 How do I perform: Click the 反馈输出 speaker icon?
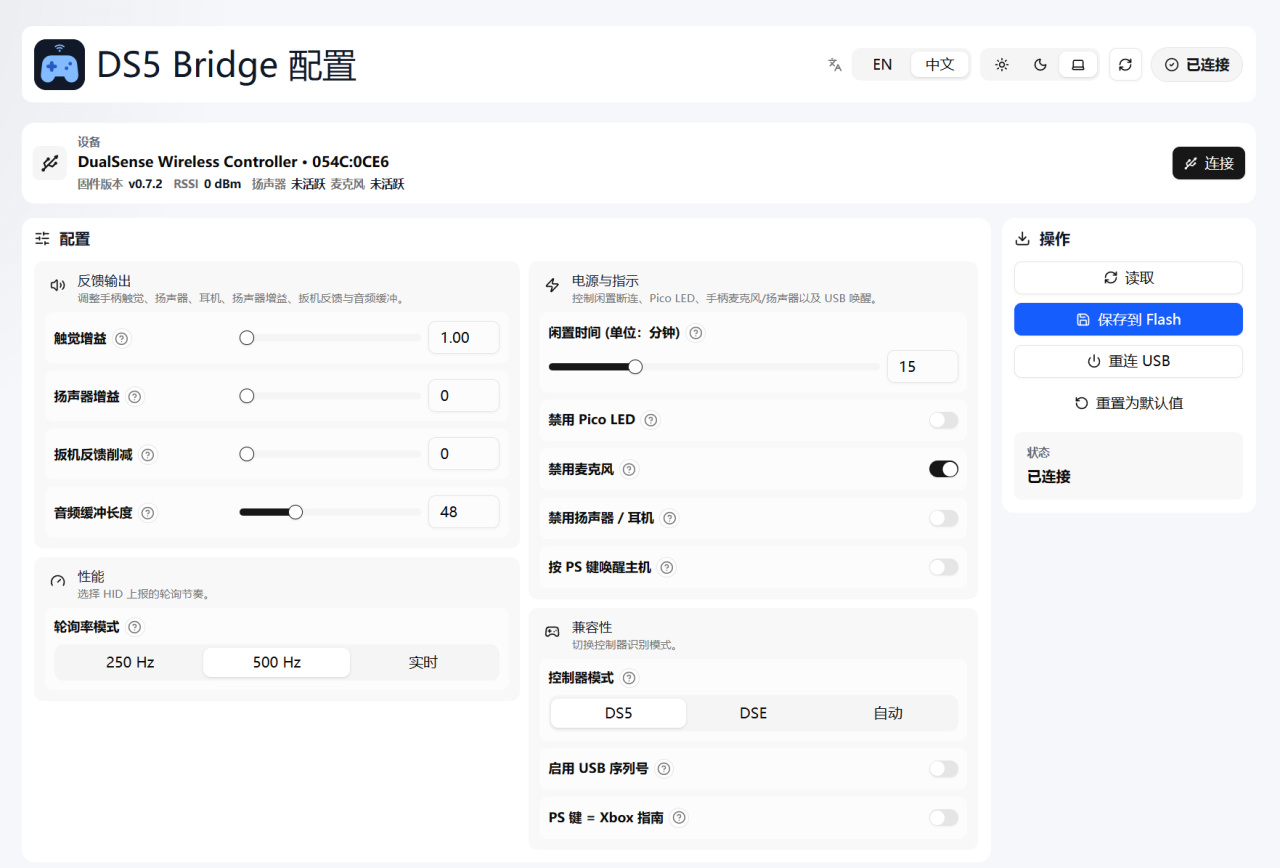(58, 285)
